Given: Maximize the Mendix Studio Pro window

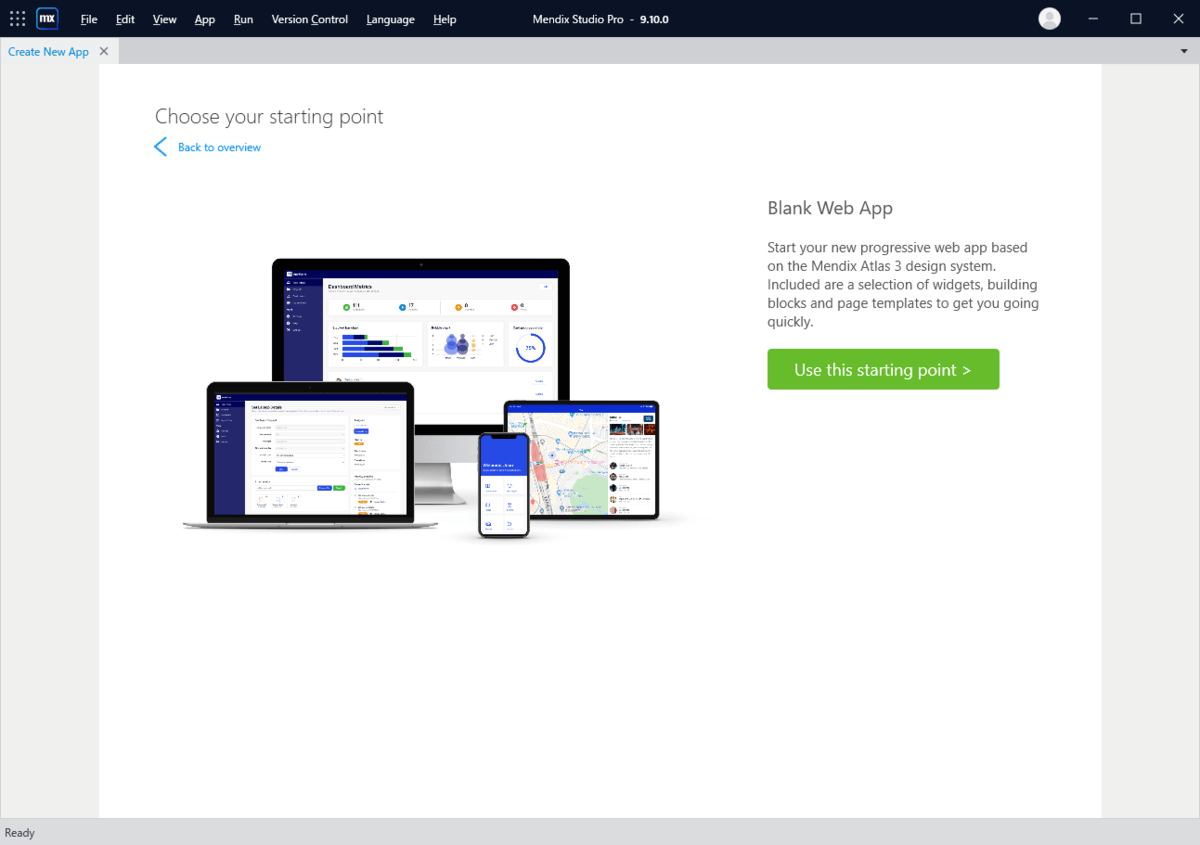Looking at the screenshot, I should pyautogui.click(x=1136, y=18).
